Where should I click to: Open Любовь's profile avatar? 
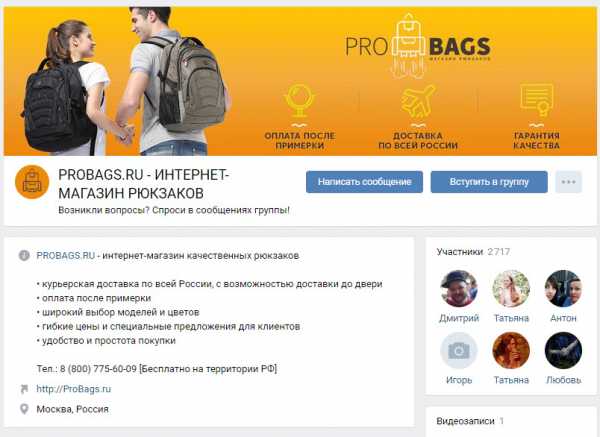coord(563,351)
